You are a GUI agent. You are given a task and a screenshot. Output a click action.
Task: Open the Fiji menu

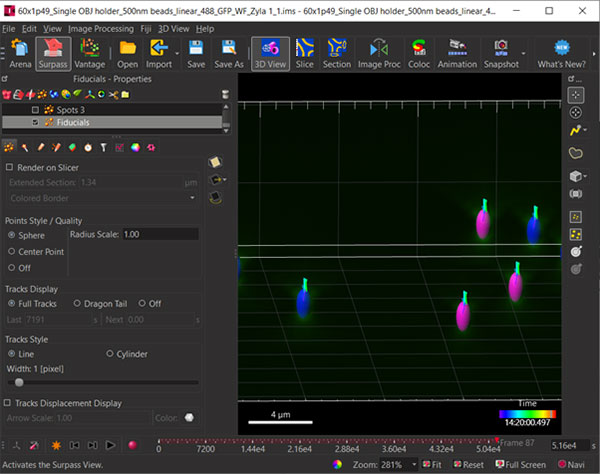[146, 29]
